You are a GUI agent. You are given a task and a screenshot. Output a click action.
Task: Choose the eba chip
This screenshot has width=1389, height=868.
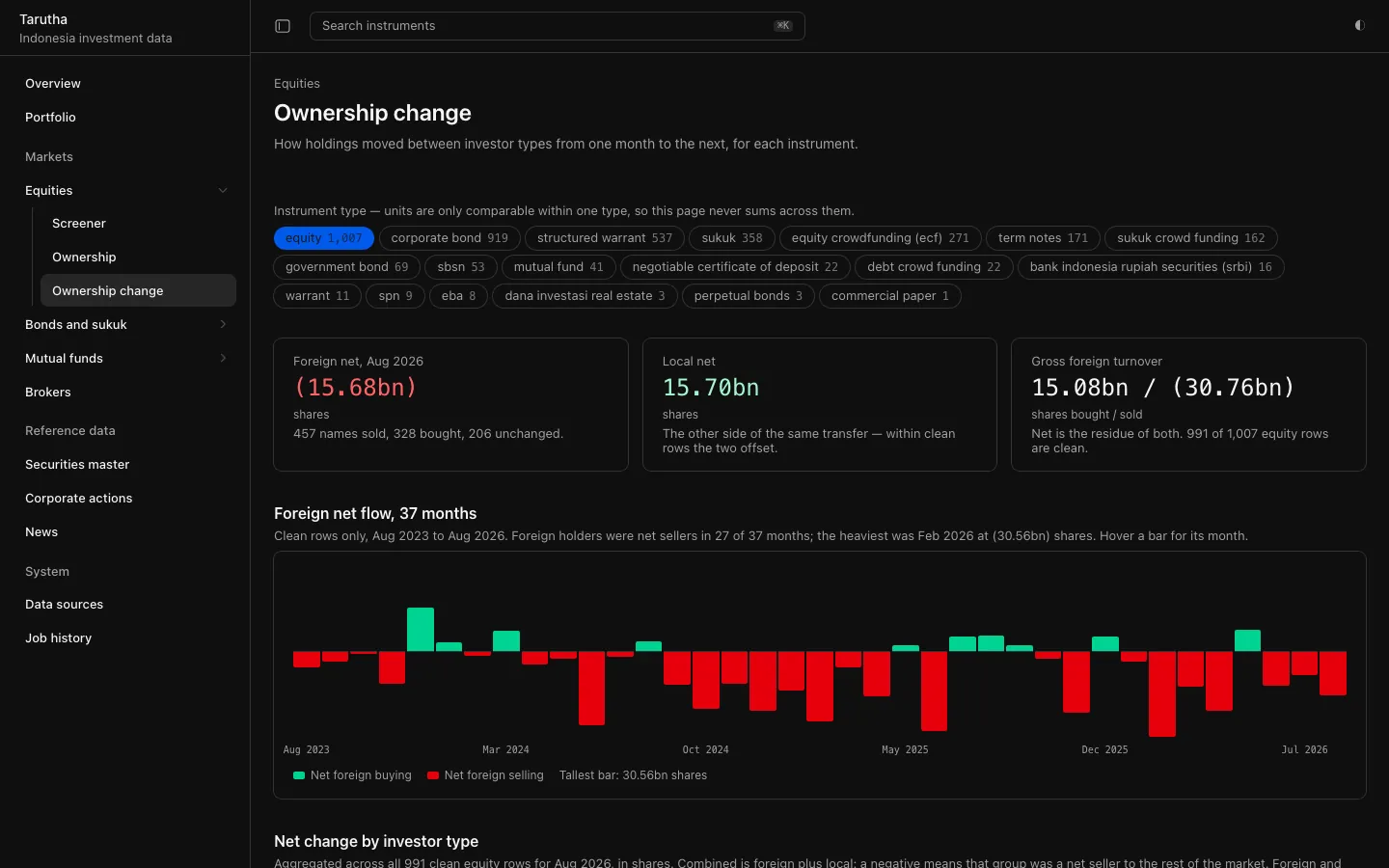pos(458,296)
